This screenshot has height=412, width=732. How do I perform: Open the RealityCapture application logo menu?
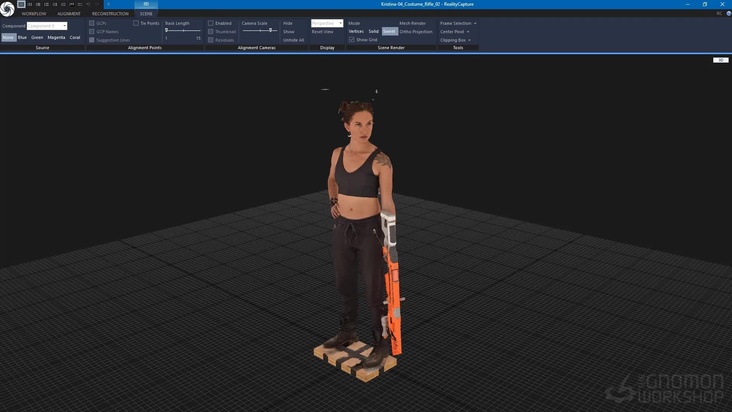pos(7,9)
